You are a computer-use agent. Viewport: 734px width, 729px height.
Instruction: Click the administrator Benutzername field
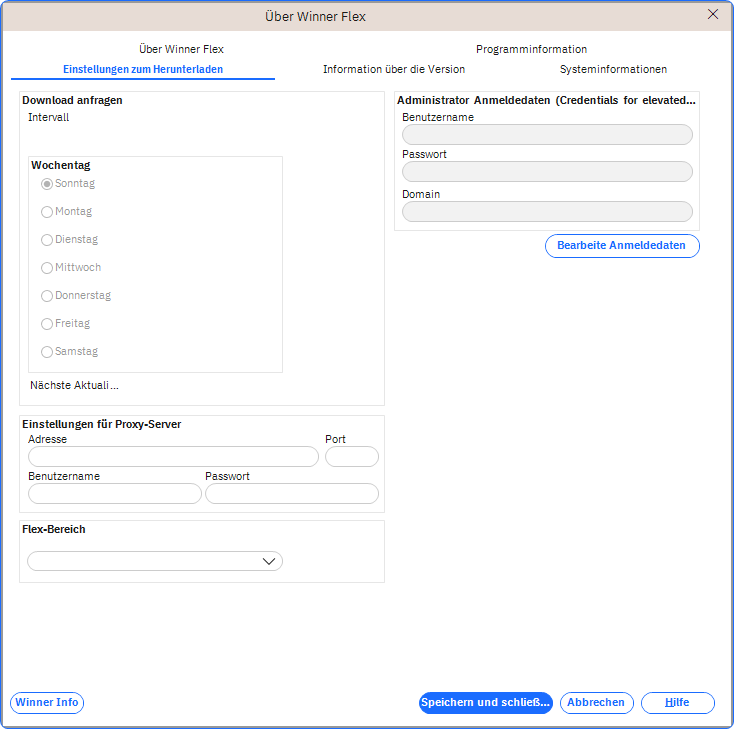coord(547,134)
